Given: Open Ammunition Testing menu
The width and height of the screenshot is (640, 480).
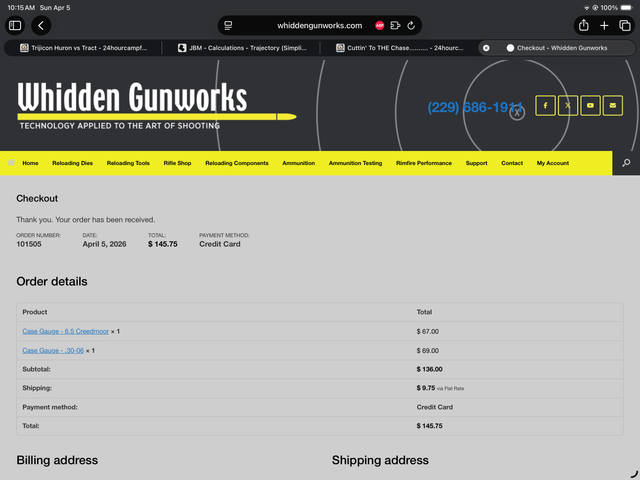Looking at the screenshot, I should [x=356, y=163].
